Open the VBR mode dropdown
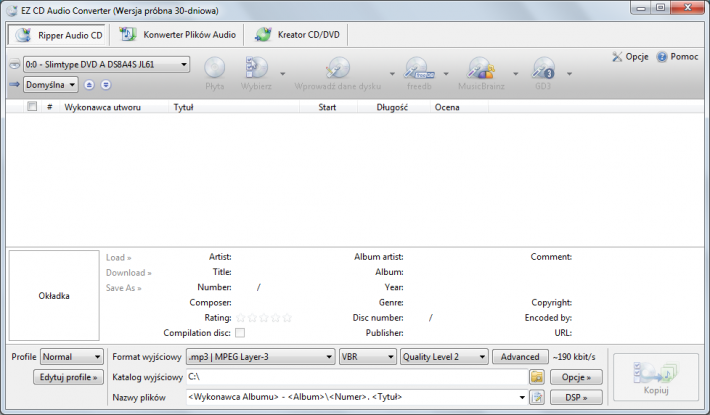The height and width of the screenshot is (415, 710). coord(368,357)
